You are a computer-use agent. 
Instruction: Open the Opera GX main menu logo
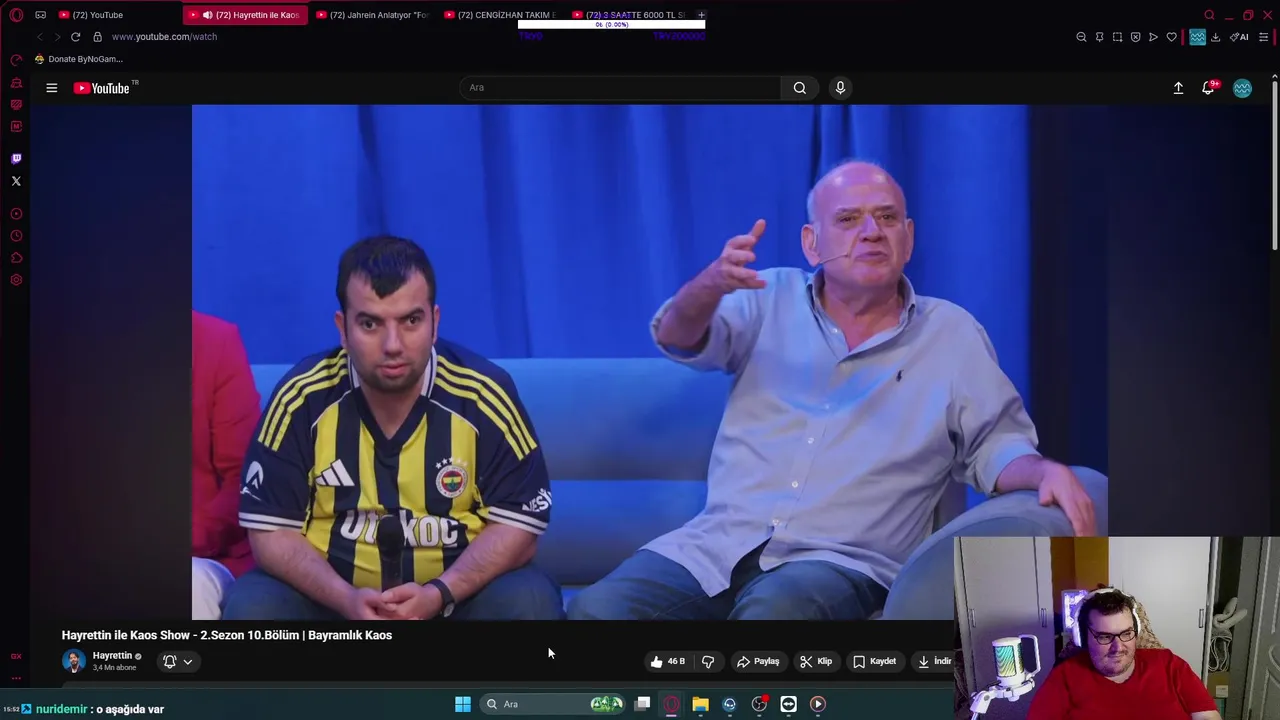click(x=16, y=15)
